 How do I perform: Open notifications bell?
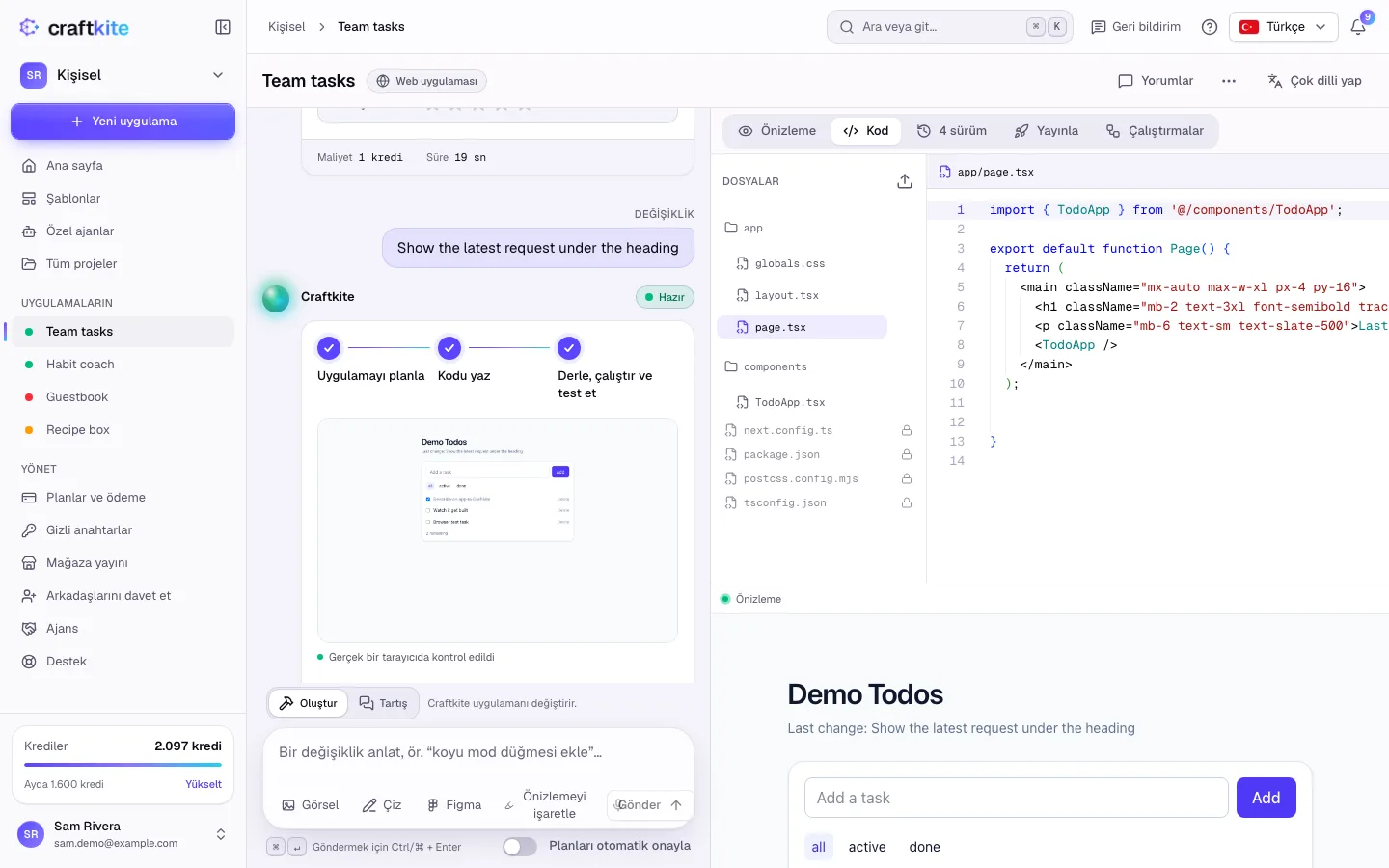pyautogui.click(x=1358, y=27)
